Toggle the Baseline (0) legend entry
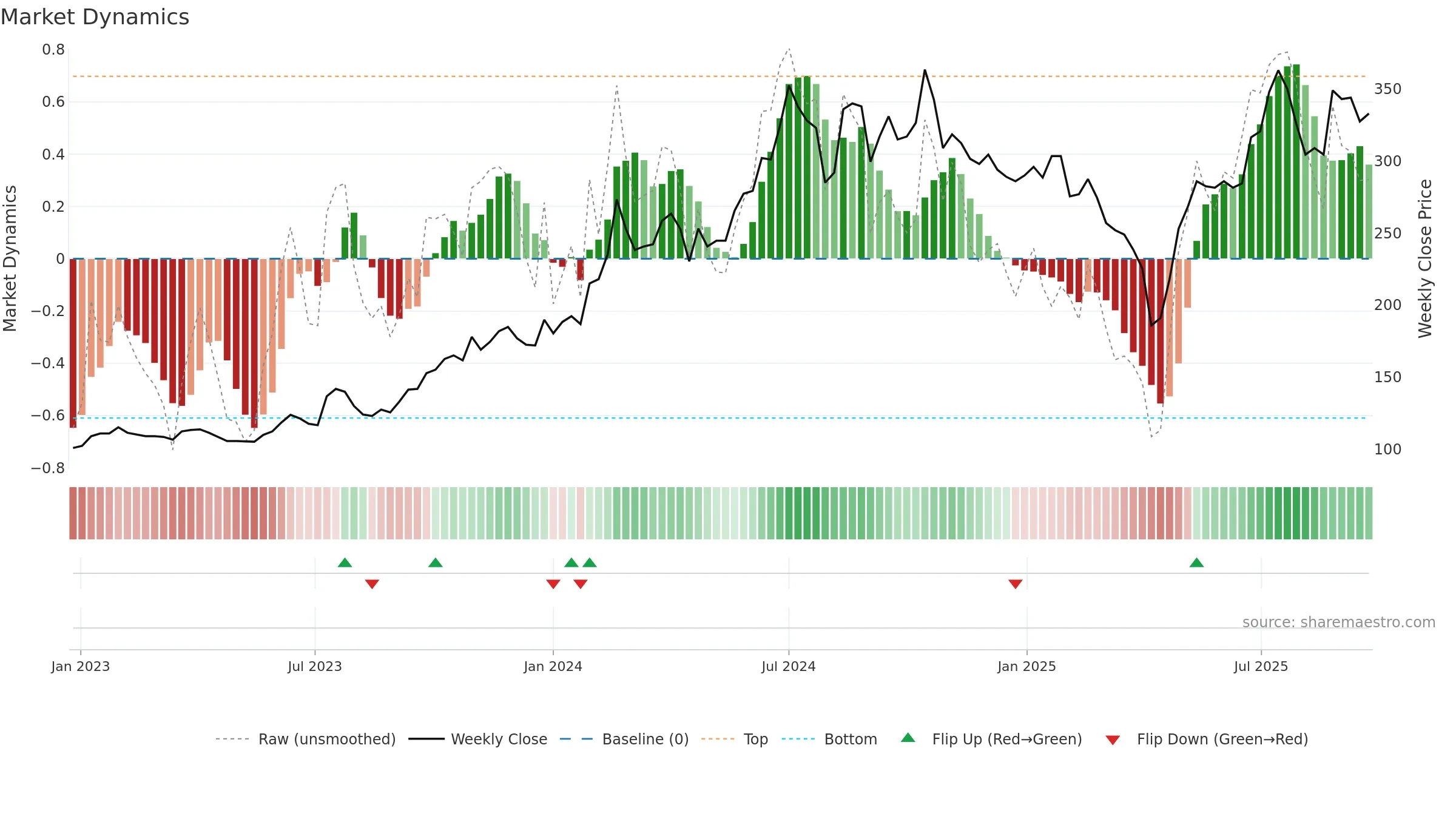This screenshot has width=1456, height=819. [624, 739]
